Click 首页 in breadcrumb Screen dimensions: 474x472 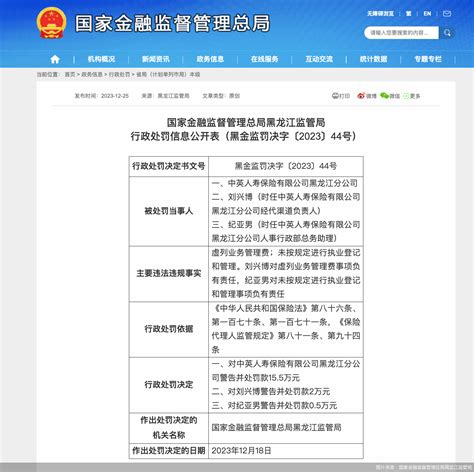[70, 75]
